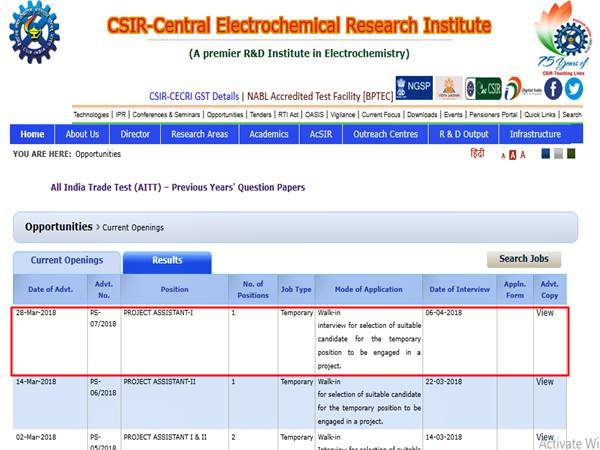Open the NGSP portal icon
The width and height of the screenshot is (600, 450).
(x=414, y=88)
